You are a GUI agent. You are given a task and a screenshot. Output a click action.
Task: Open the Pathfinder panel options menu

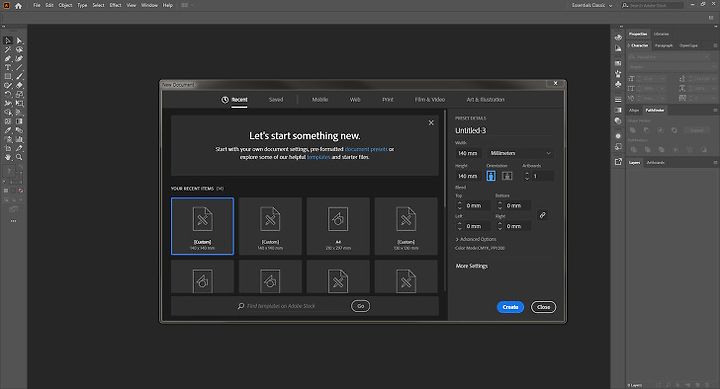coord(715,110)
